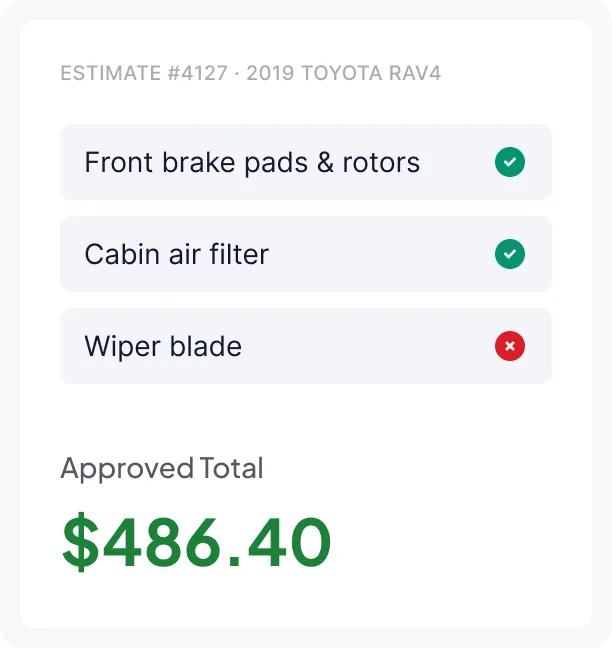This screenshot has width=612, height=648.
Task: Click the word Front in first item
Action: 119,162
